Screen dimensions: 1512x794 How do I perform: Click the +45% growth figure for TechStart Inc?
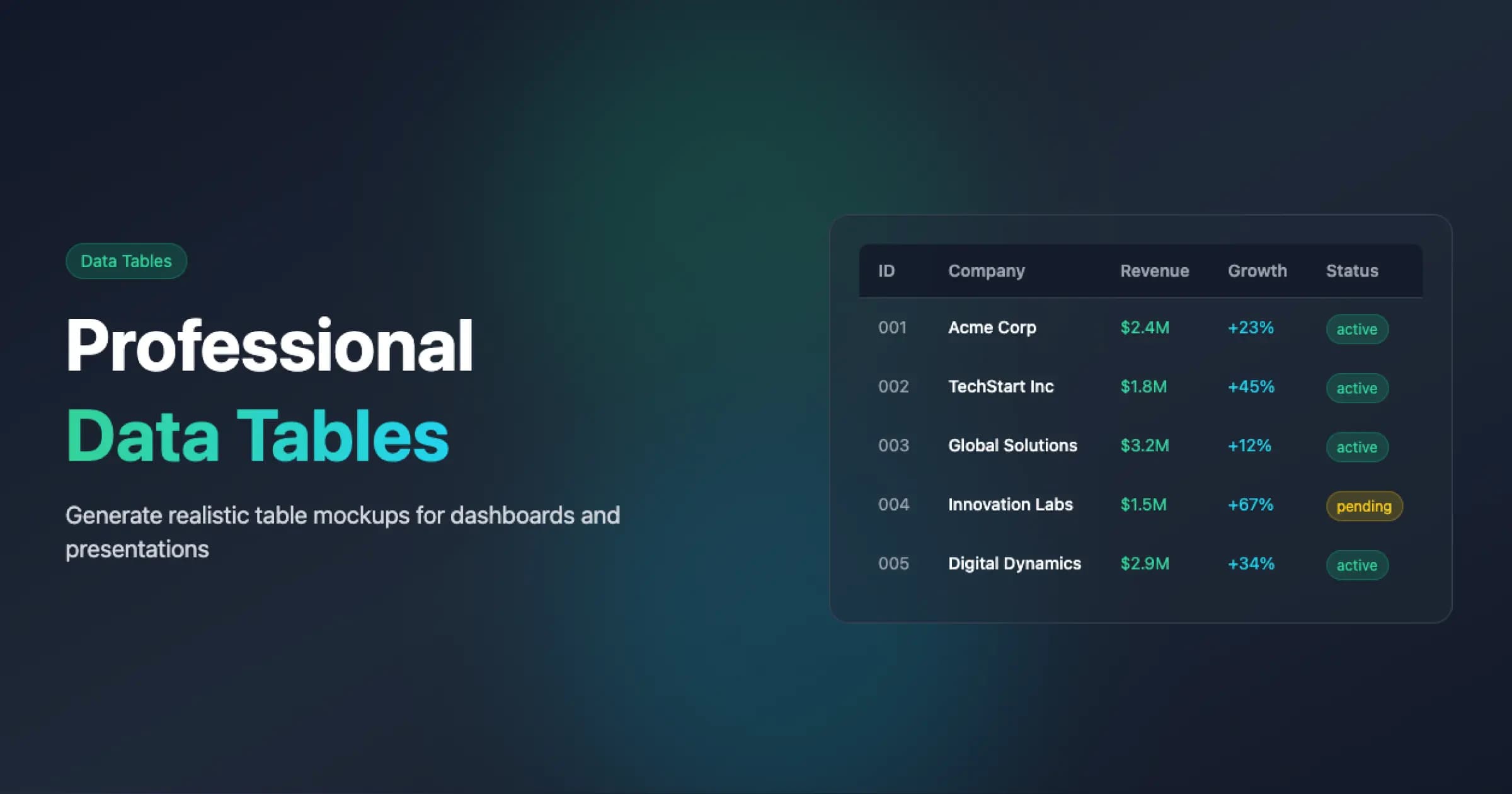1250,386
